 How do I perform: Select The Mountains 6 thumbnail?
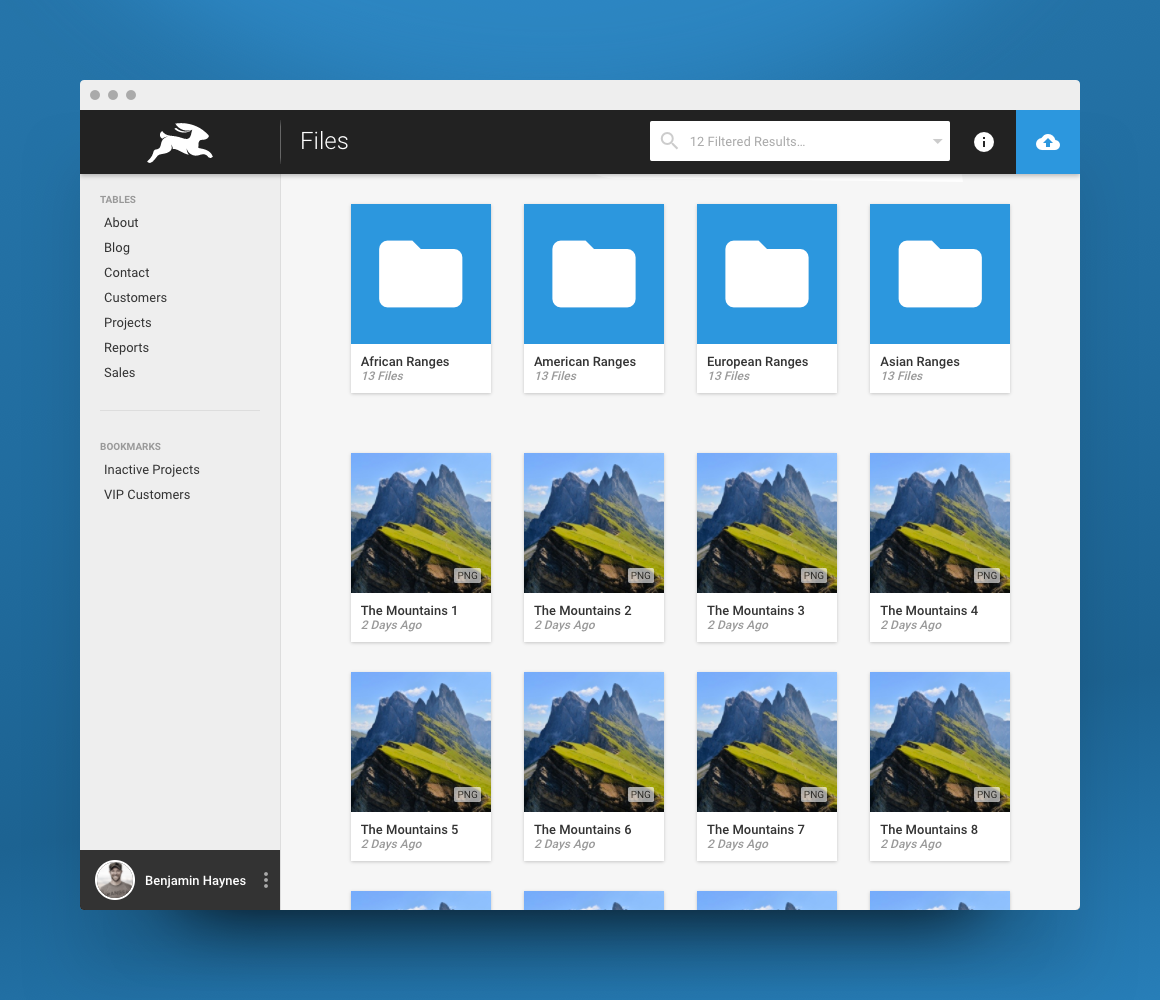594,742
